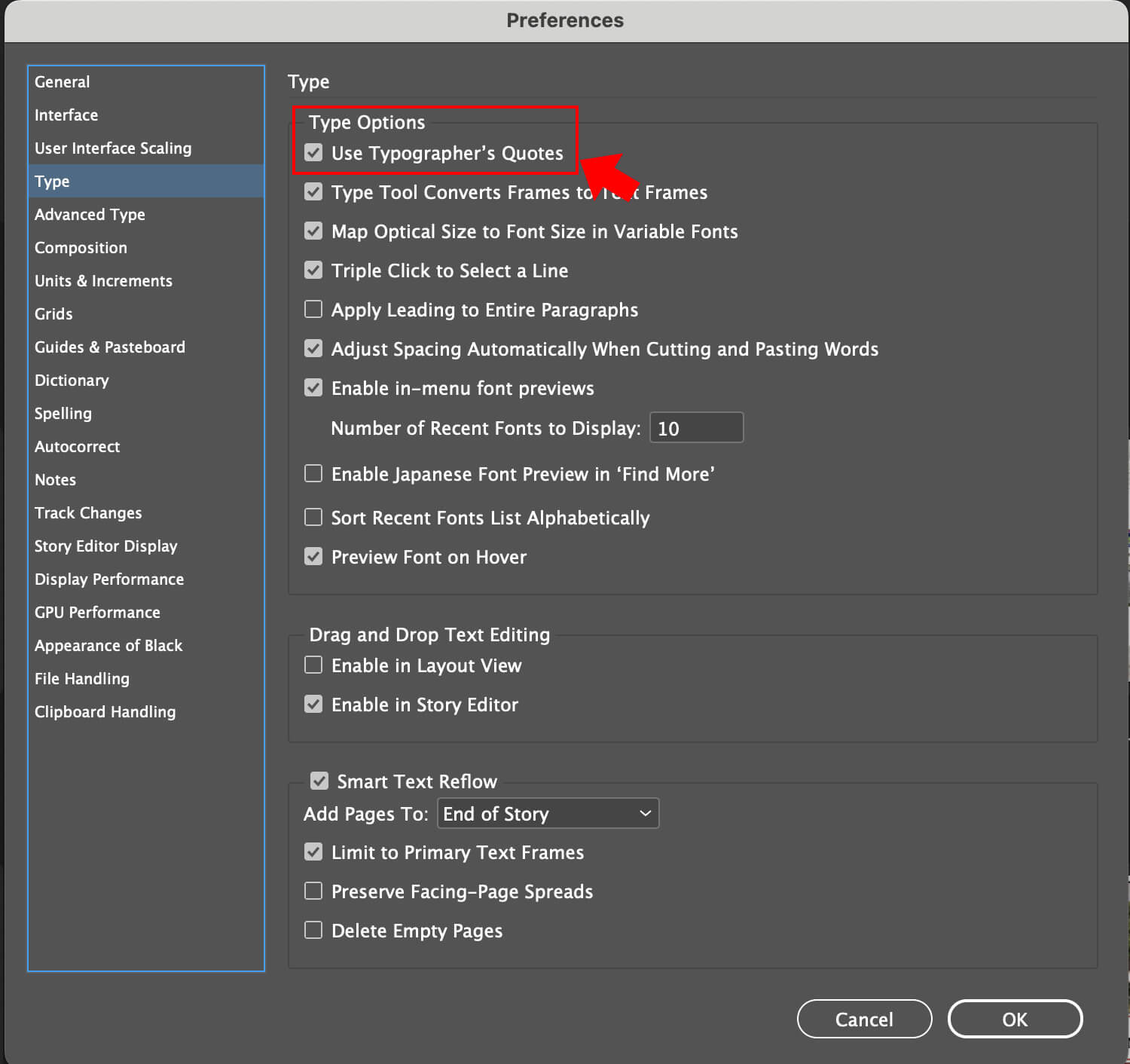Select the GPU Performance category

tap(97, 613)
